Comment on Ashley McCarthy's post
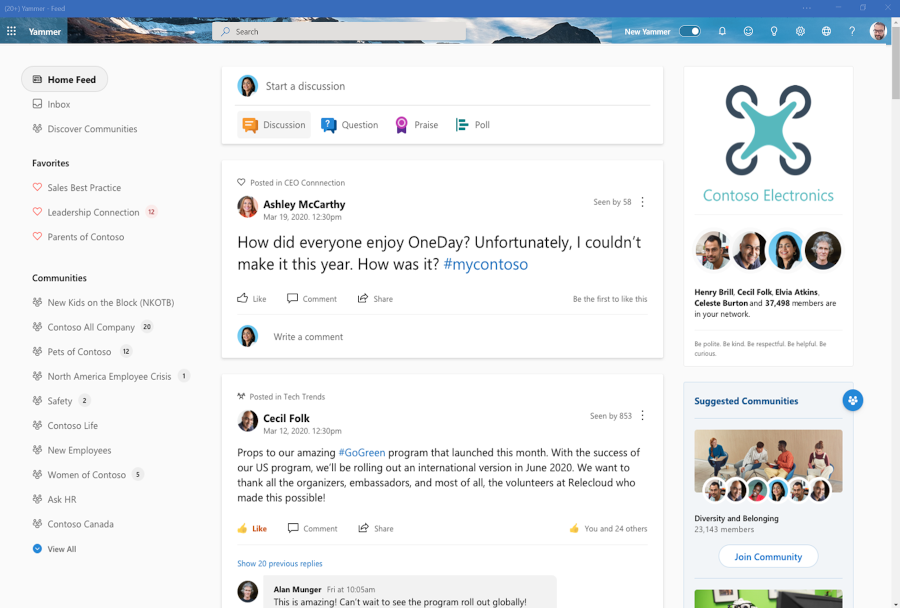Screen dimensions: 900x608 [x=312, y=299]
